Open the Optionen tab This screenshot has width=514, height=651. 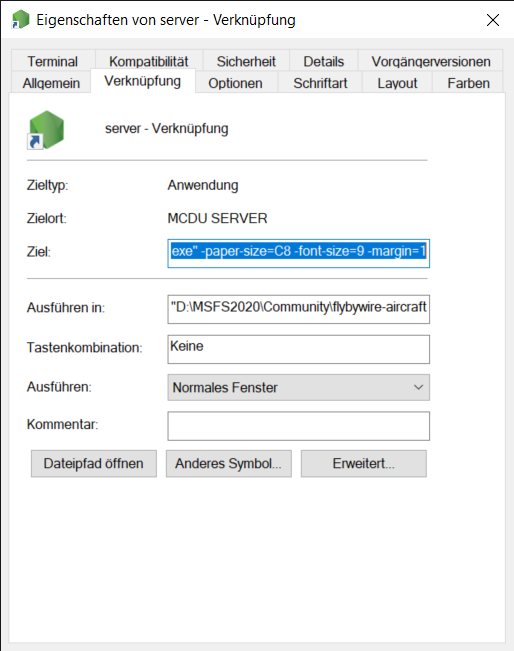pyautogui.click(x=235, y=83)
